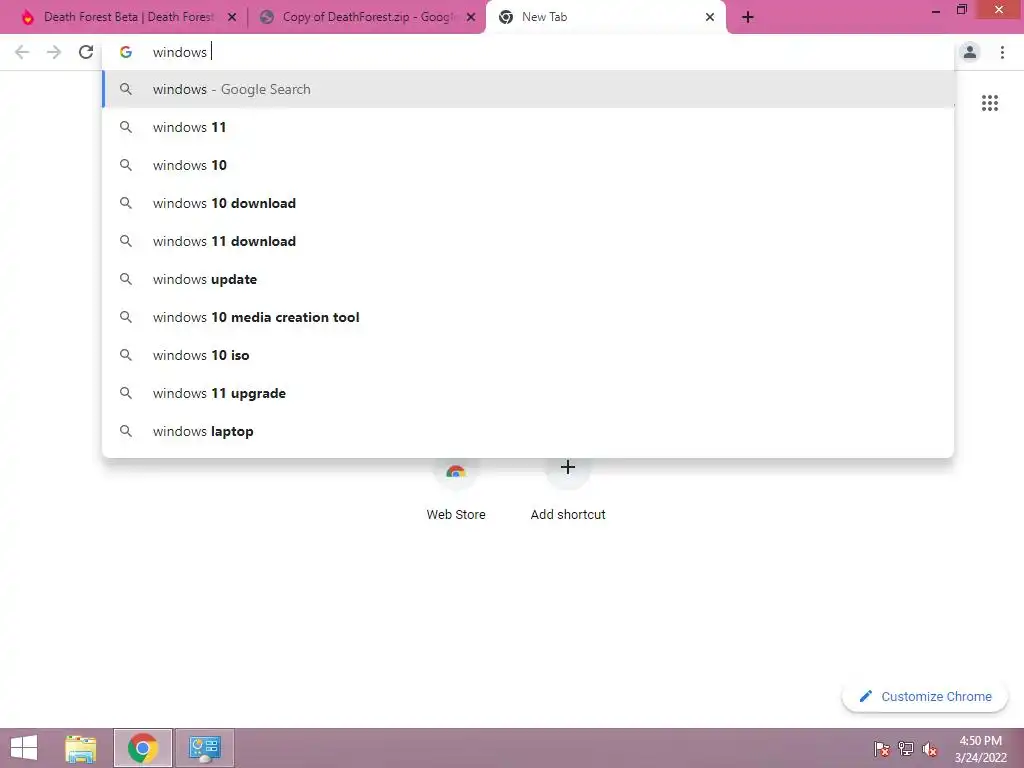Minimize the Chrome window
The image size is (1024, 768).
pyautogui.click(x=936, y=10)
